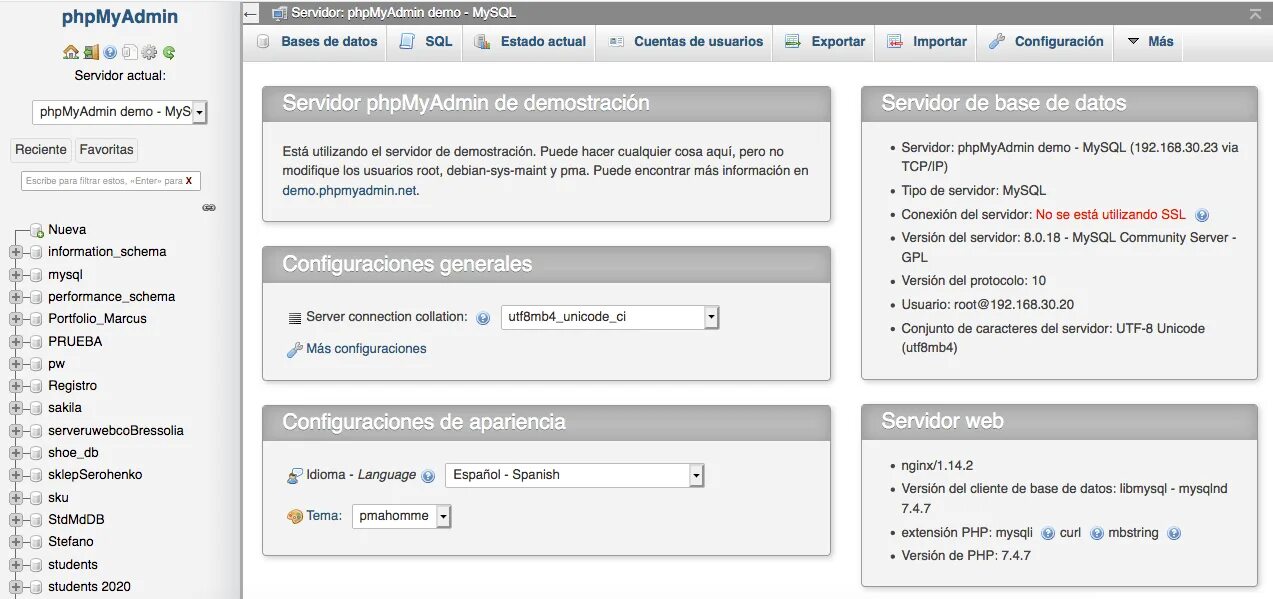Click the Servidor: phpMyAdmin demo breadcrumb link
The height and width of the screenshot is (599, 1273).
404,13
